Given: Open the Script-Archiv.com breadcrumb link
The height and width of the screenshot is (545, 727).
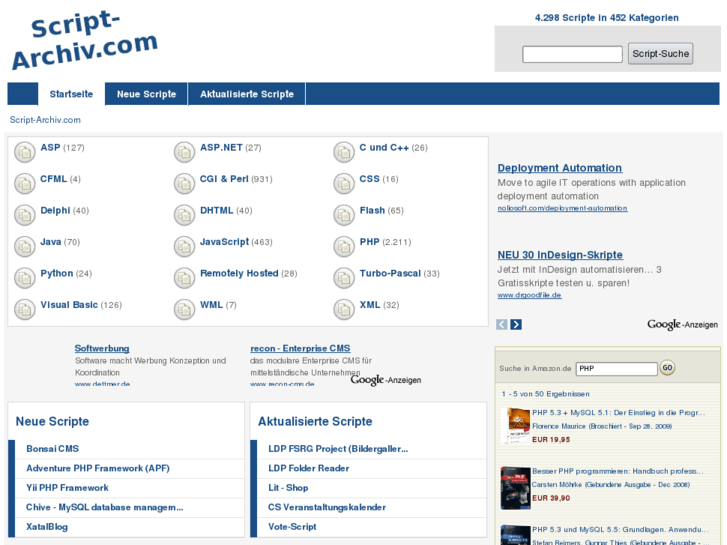Looking at the screenshot, I should tap(45, 120).
